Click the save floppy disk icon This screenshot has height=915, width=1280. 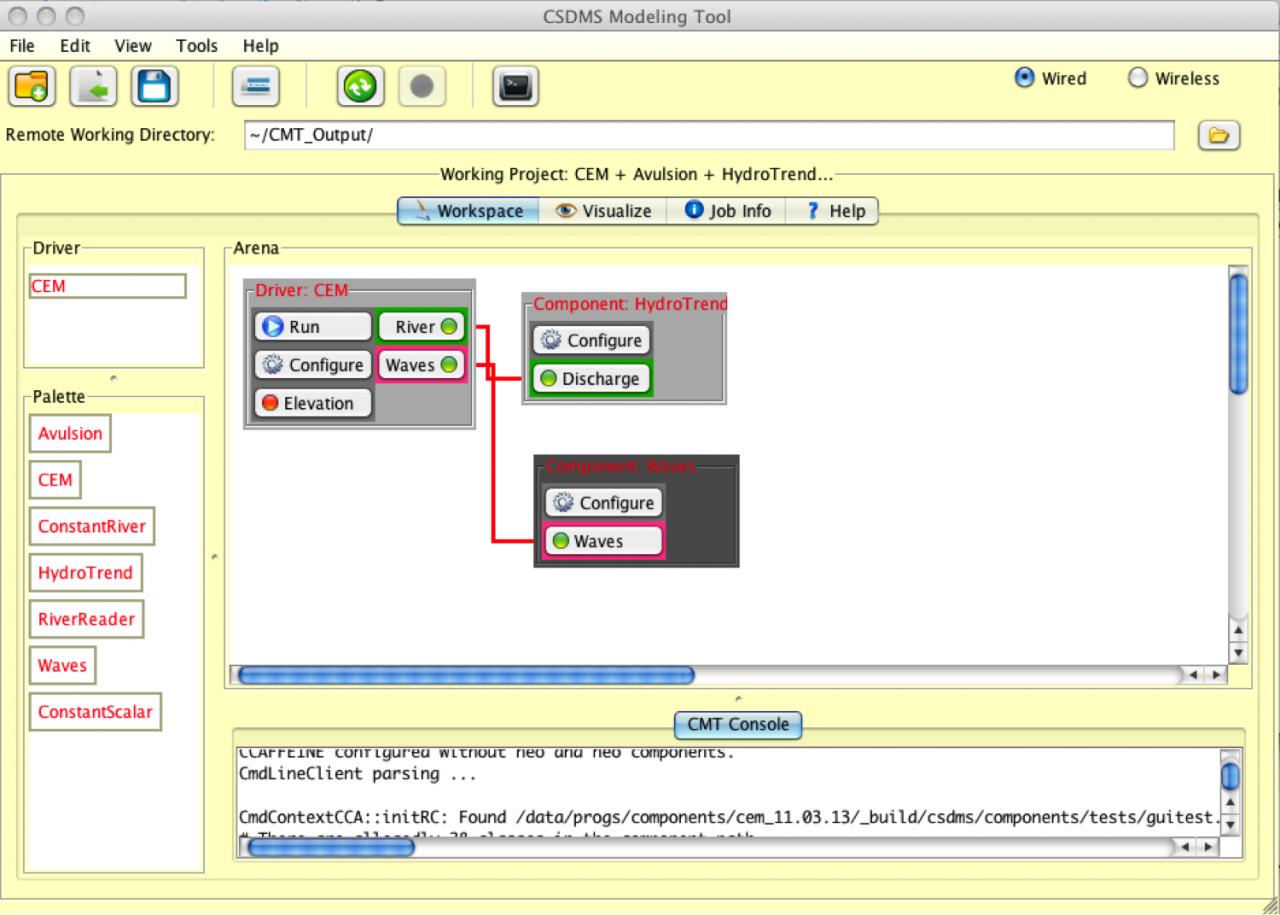pyautogui.click(x=154, y=86)
